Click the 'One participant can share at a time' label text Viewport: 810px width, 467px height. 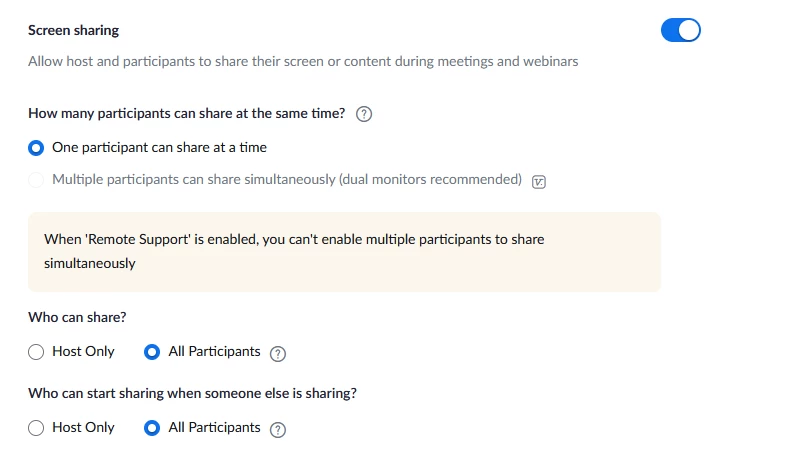point(159,148)
